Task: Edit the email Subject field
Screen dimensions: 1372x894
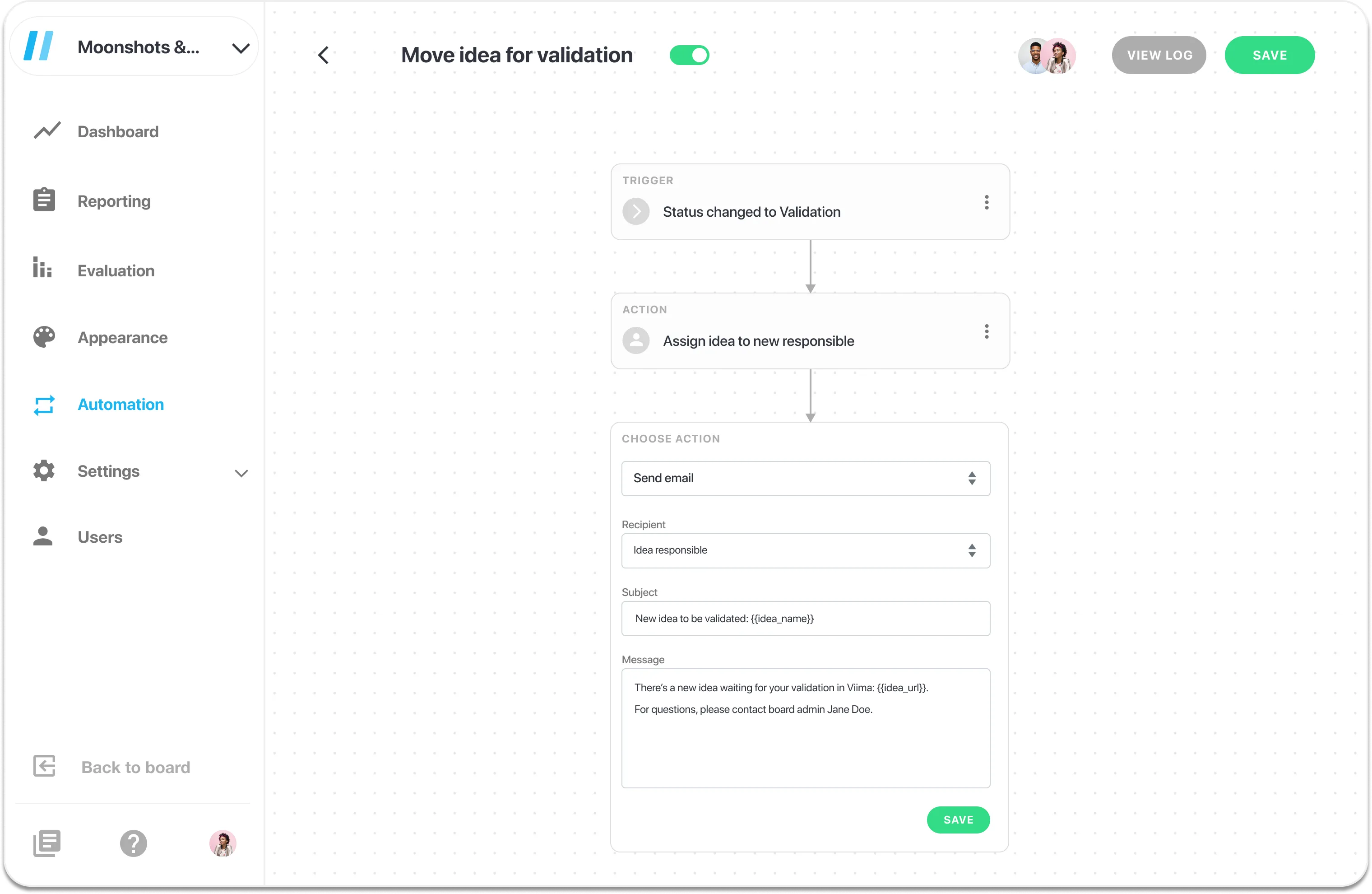Action: pos(805,618)
